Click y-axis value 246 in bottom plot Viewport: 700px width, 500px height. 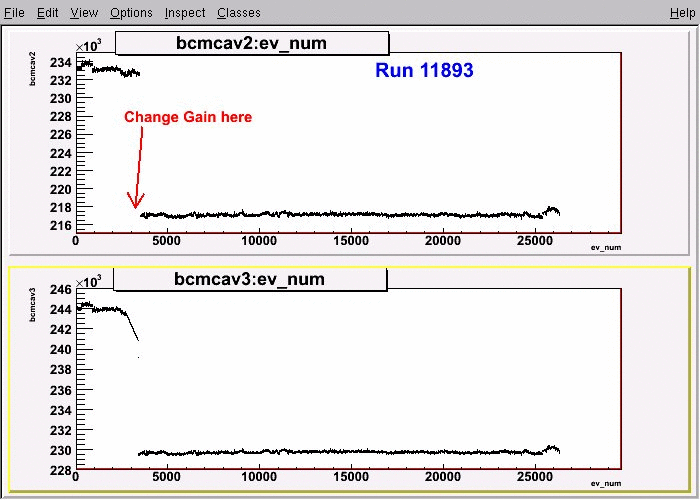coord(61,290)
